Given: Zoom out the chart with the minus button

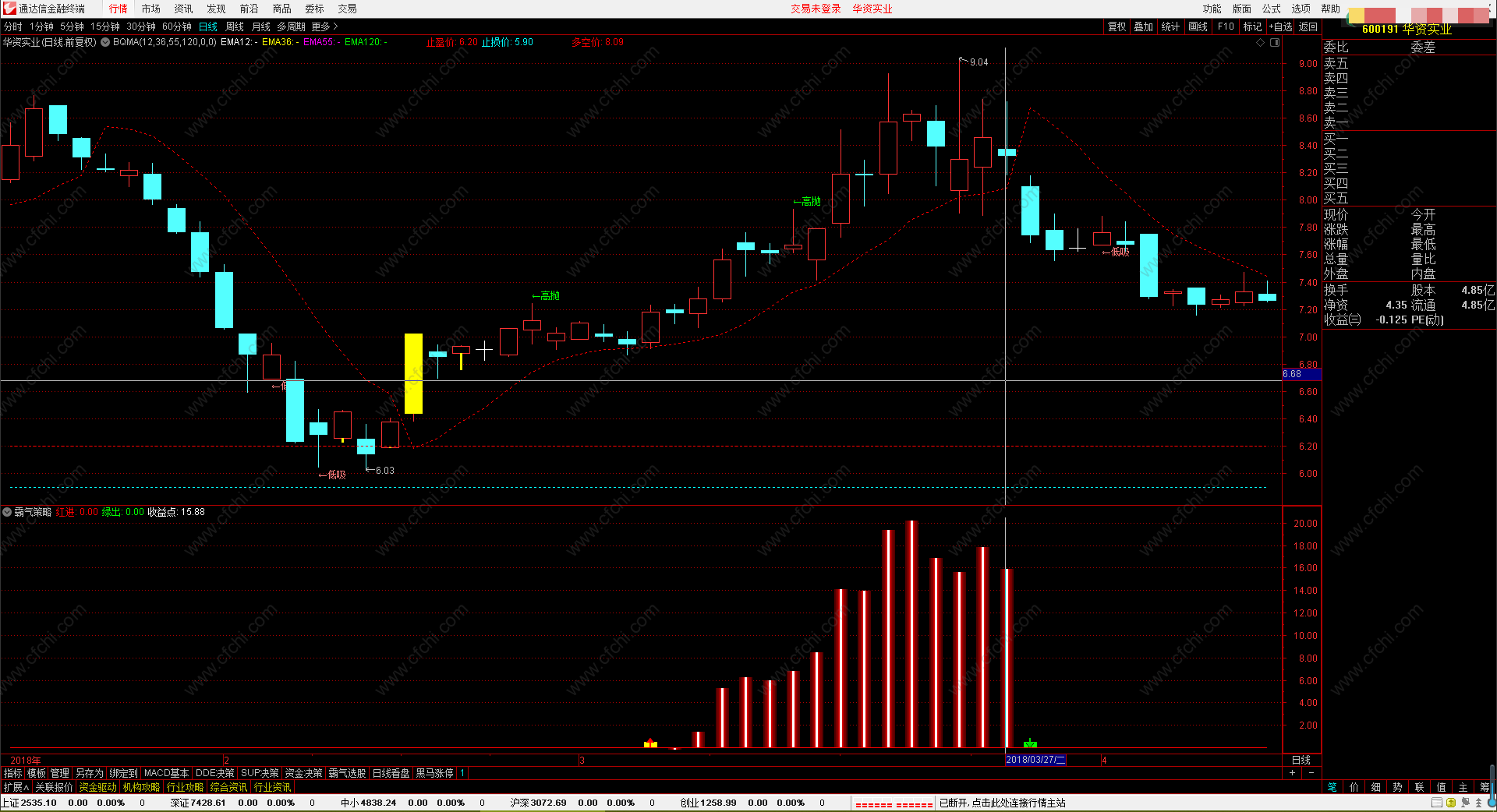Looking at the screenshot, I should point(1311,773).
